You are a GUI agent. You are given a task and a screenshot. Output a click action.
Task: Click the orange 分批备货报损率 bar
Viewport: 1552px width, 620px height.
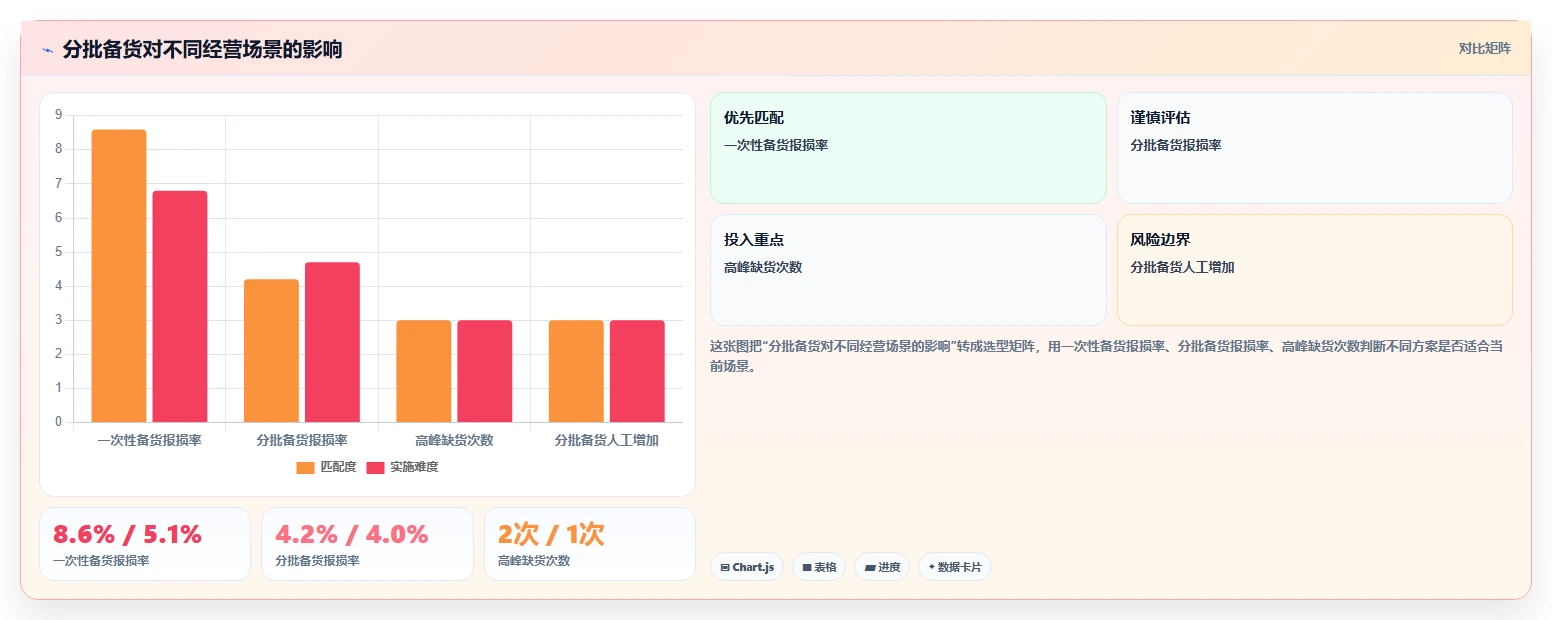coord(271,350)
